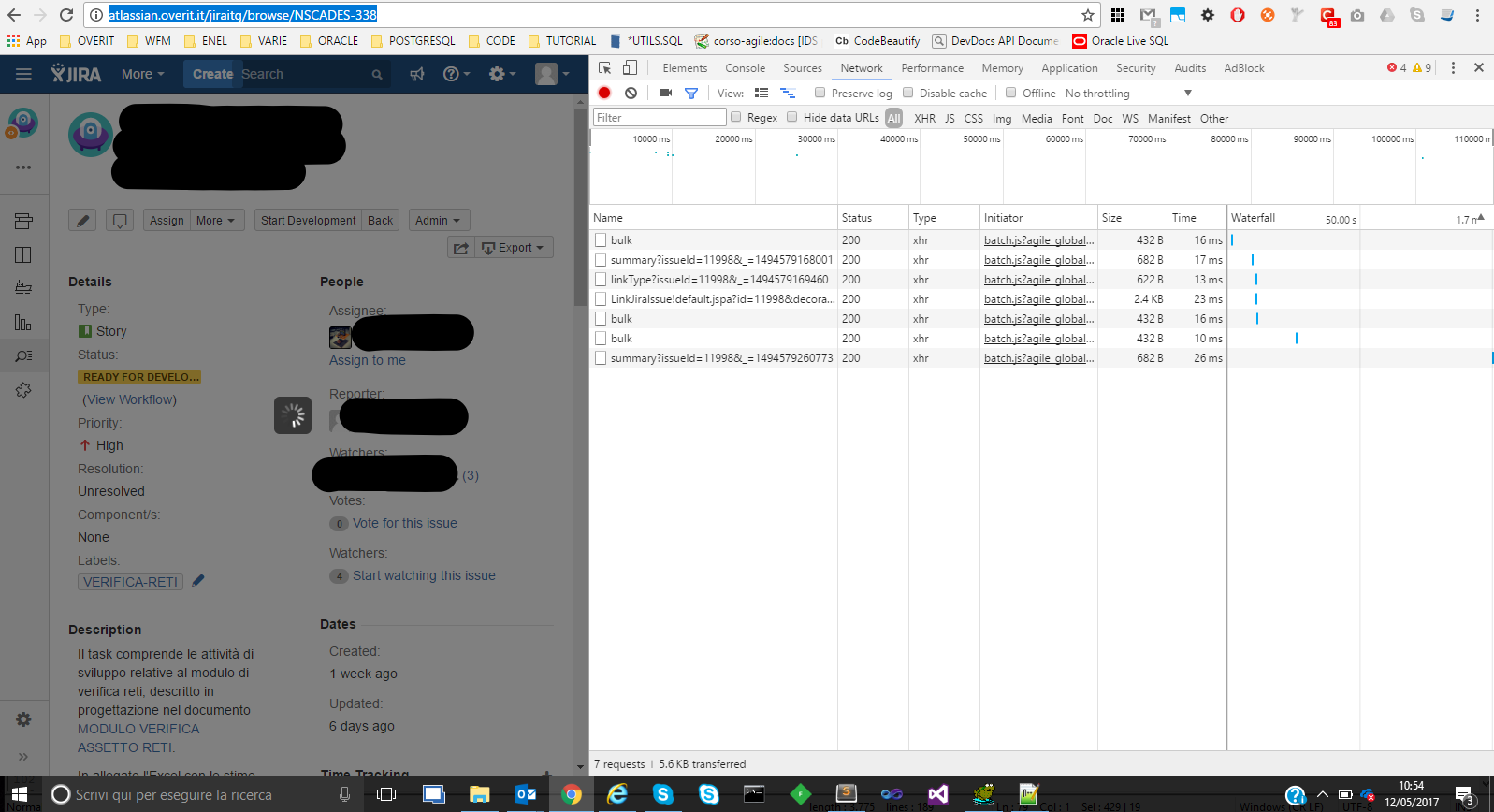Open the No throttling dropdown
Viewport: 1494px width, 812px height.
1128,94
